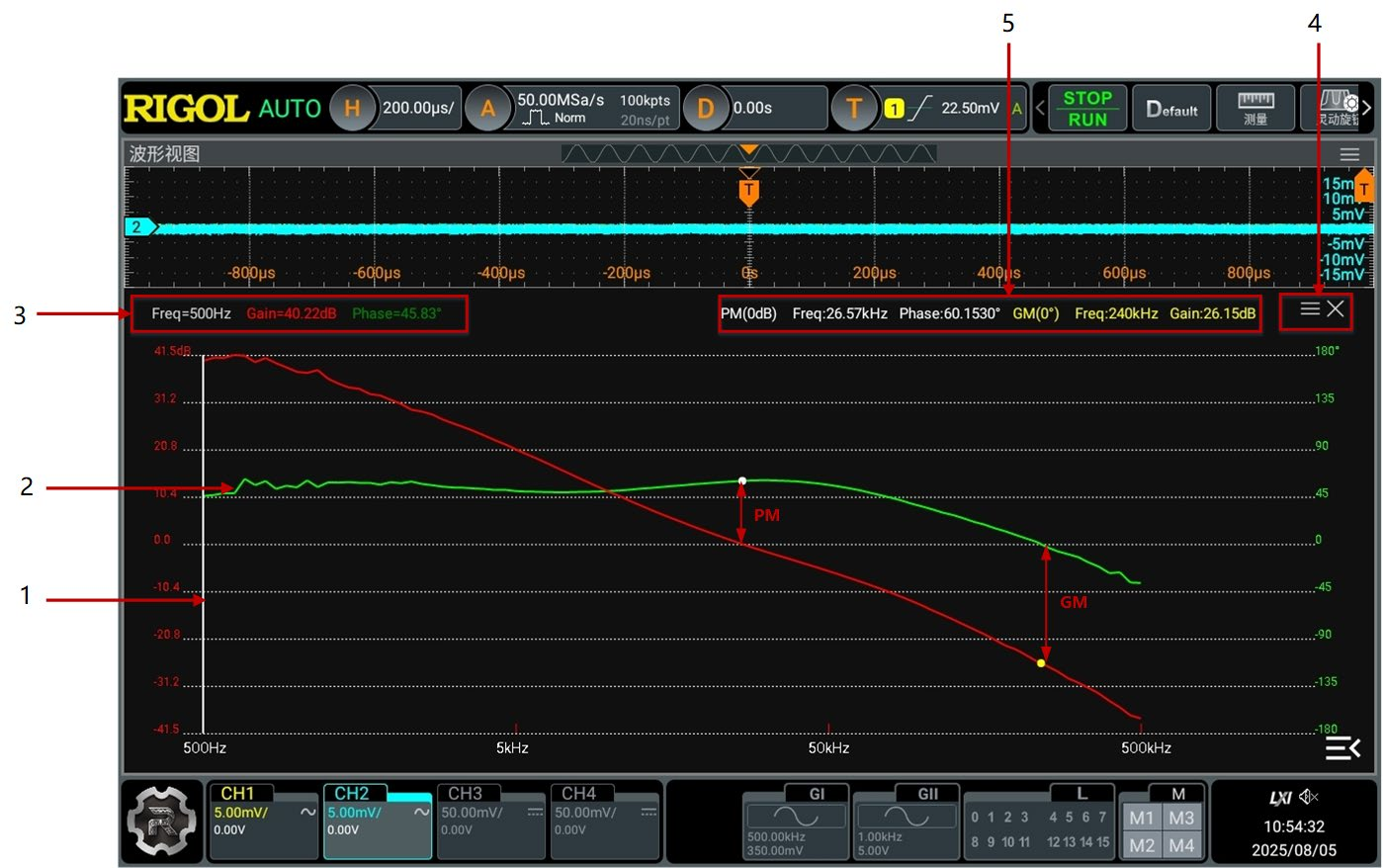
Task: Close the Bode plot window
Action: [x=1336, y=309]
